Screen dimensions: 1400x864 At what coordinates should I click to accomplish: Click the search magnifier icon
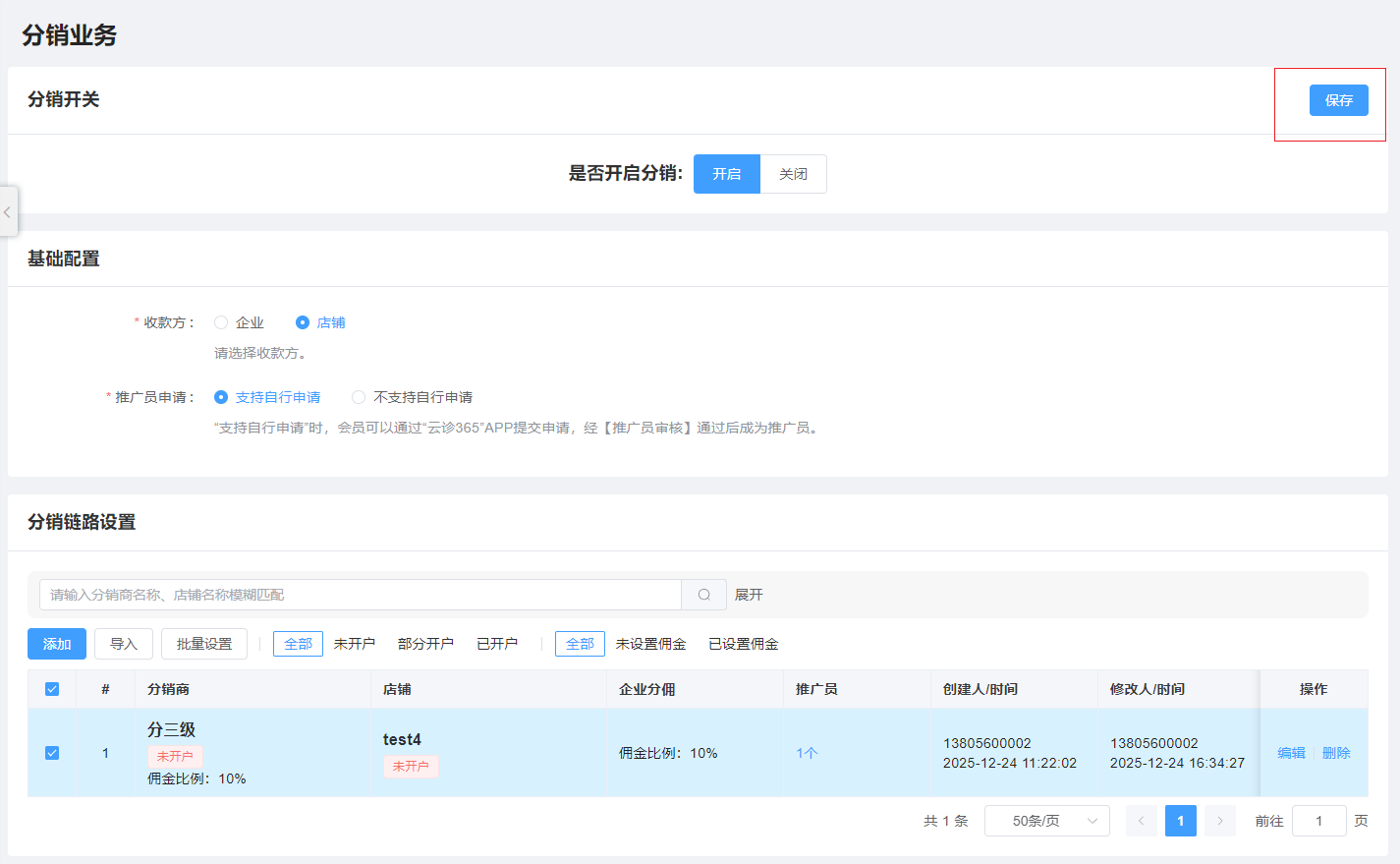[703, 595]
